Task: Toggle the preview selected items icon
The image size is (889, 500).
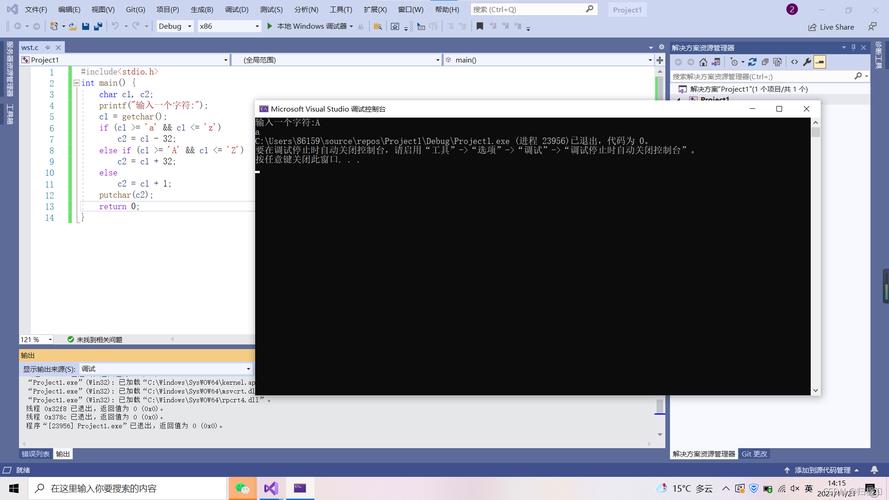Action: [820, 62]
